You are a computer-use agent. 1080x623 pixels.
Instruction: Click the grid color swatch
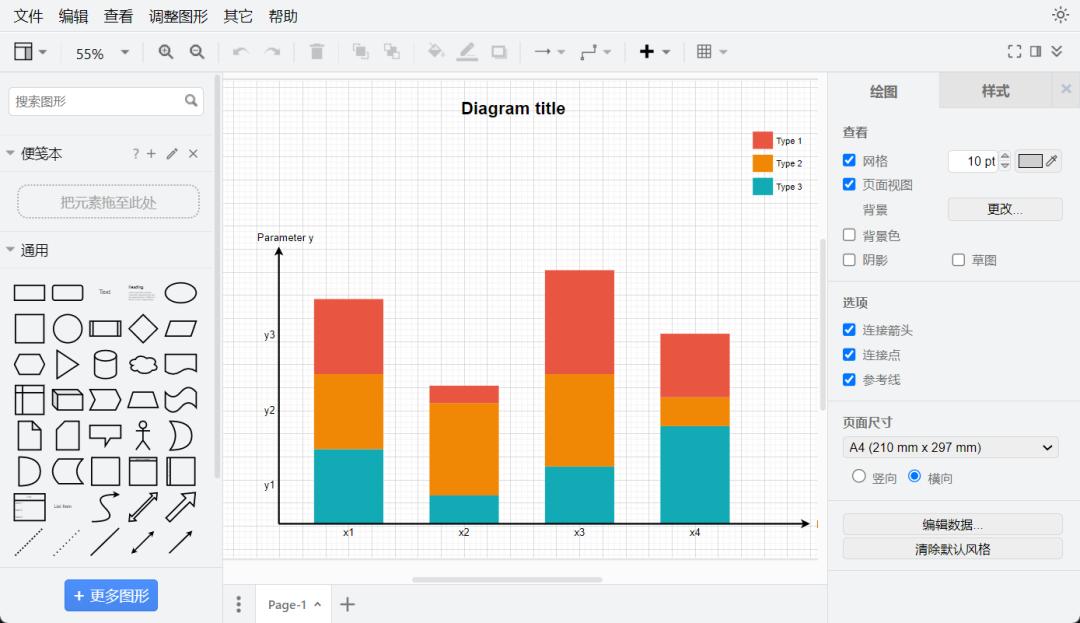1030,161
